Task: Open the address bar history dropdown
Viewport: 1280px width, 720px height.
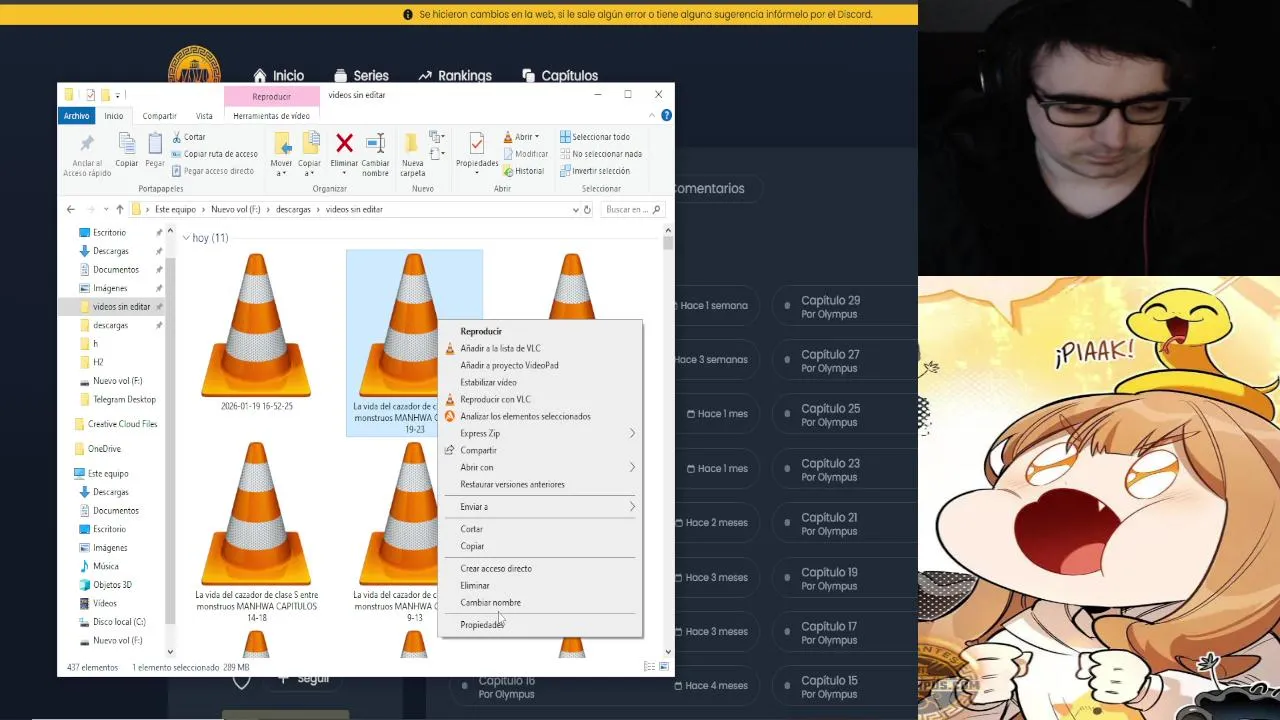Action: 575,209
